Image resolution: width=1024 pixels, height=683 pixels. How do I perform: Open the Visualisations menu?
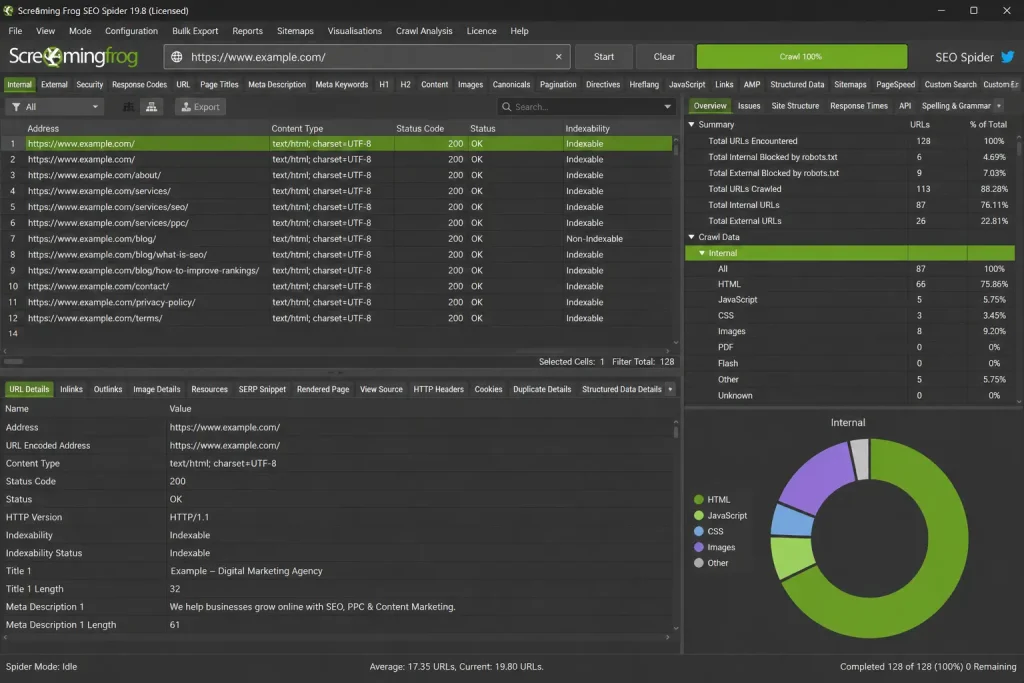[x=355, y=31]
